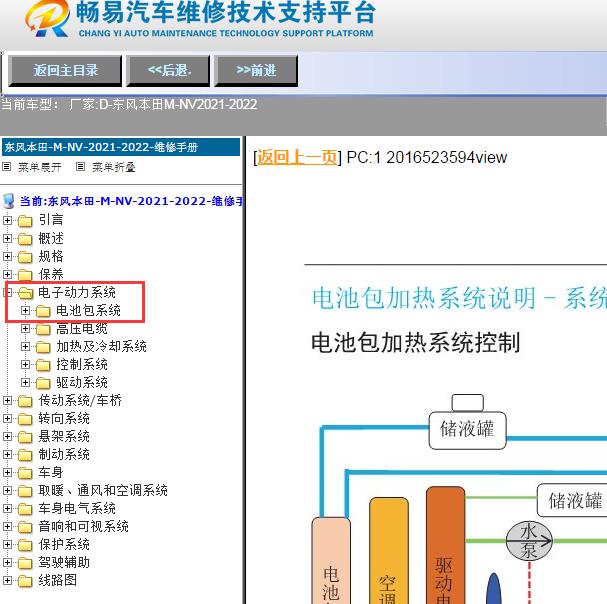The width and height of the screenshot is (607, 604).
Task: Click the 返回主目录 button
Action: click(x=65, y=70)
